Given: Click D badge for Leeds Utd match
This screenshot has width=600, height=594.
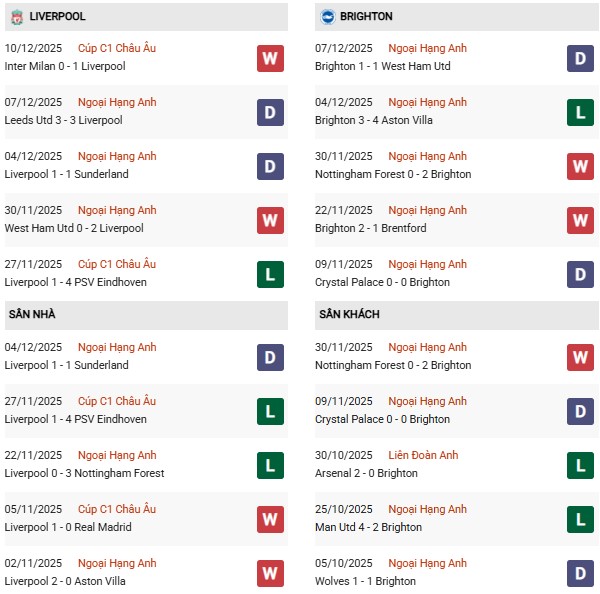Looking at the screenshot, I should 270,112.
